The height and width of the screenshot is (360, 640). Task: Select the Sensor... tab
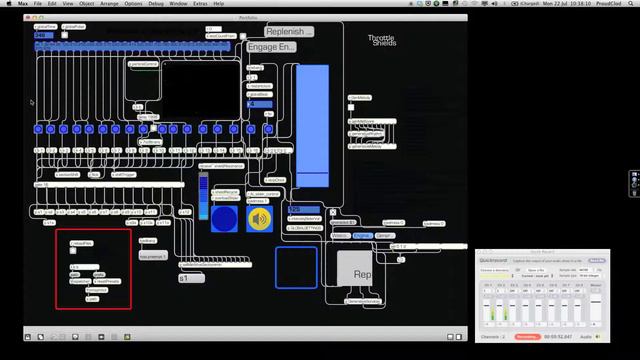point(385,236)
